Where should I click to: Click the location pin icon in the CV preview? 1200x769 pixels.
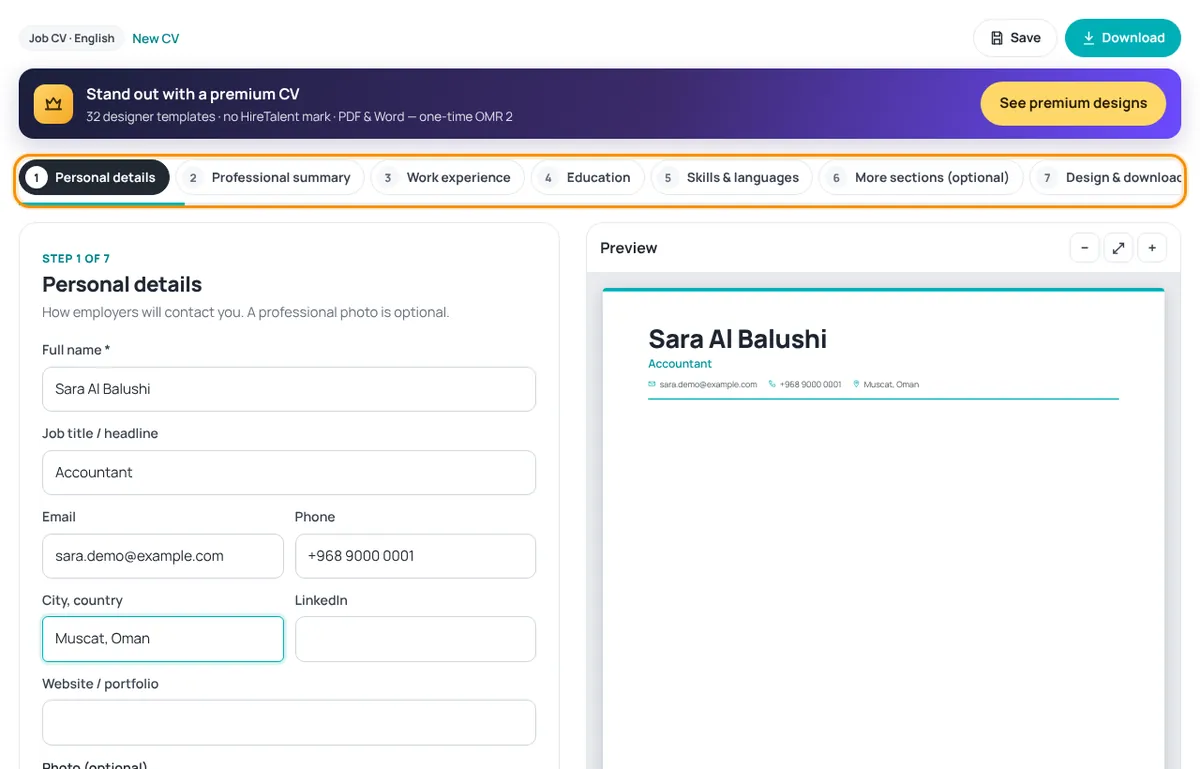click(856, 384)
